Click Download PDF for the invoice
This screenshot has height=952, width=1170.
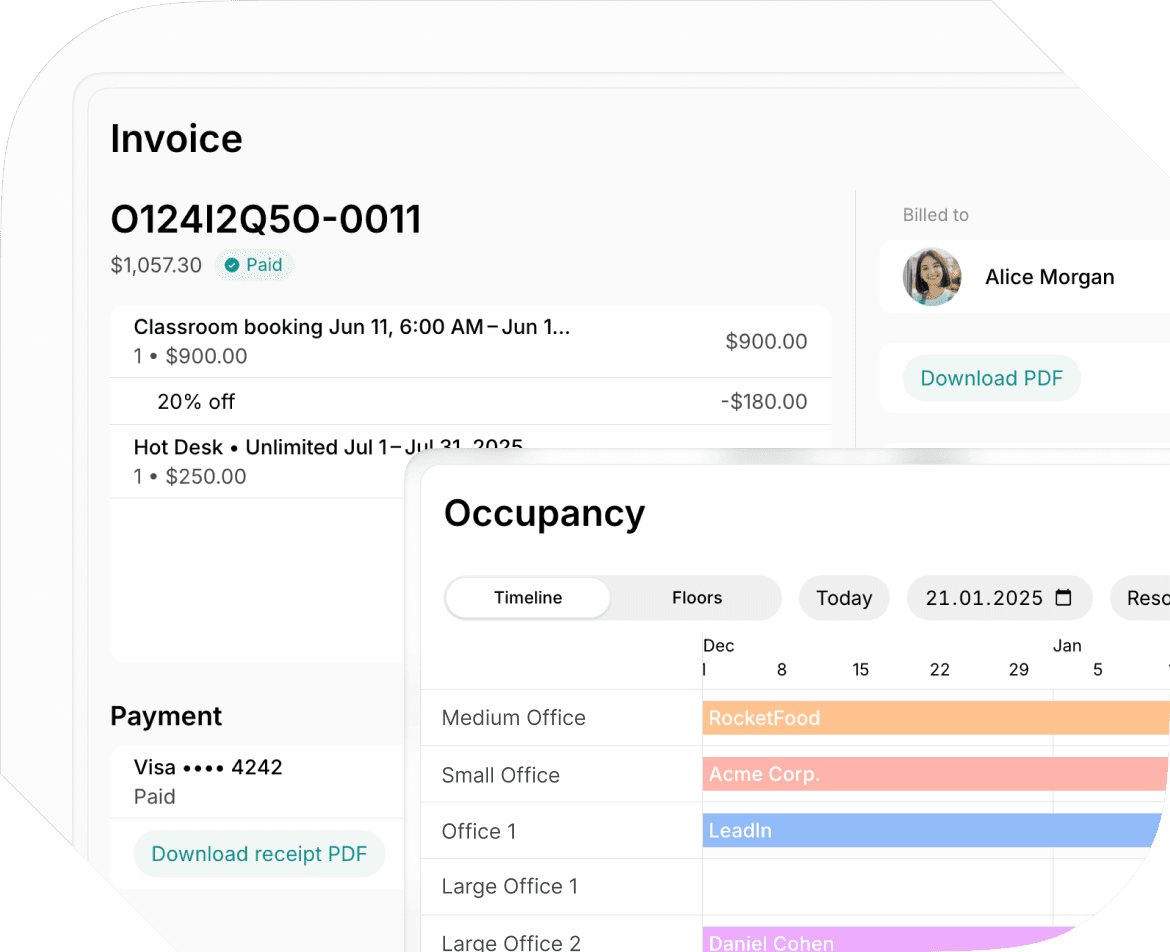coord(991,378)
